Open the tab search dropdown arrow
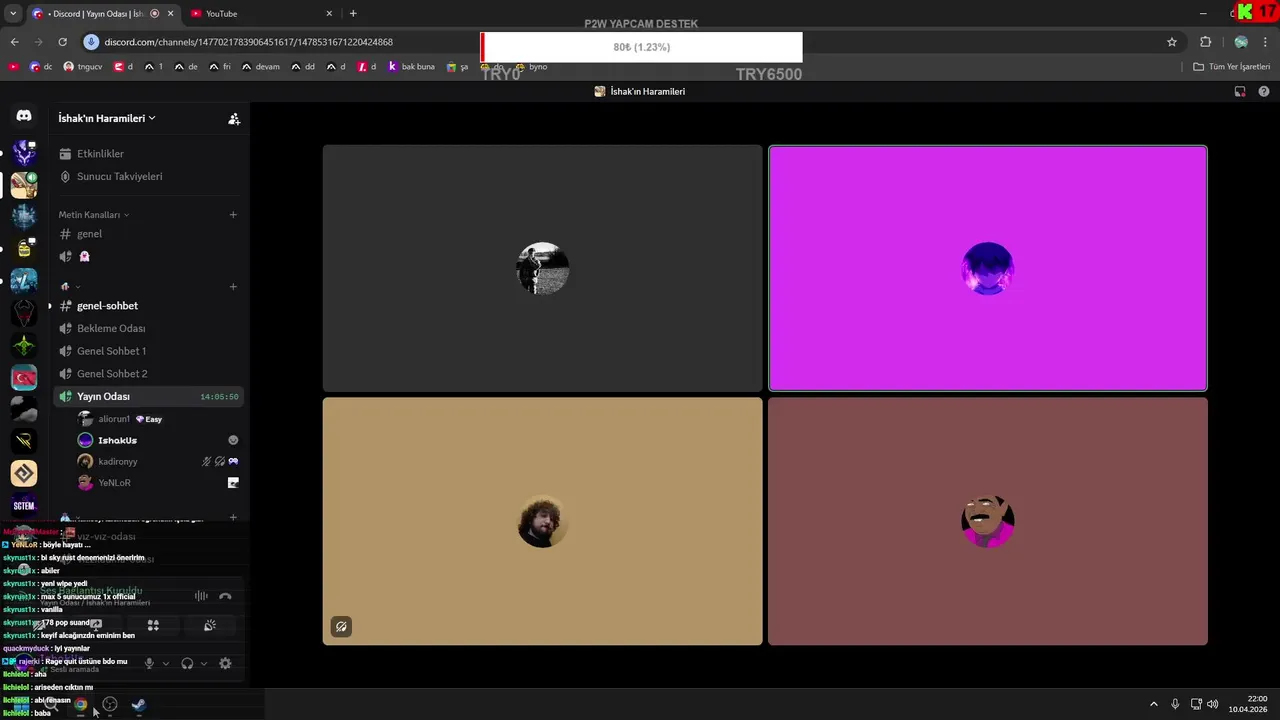The width and height of the screenshot is (1280, 720). (x=13, y=14)
